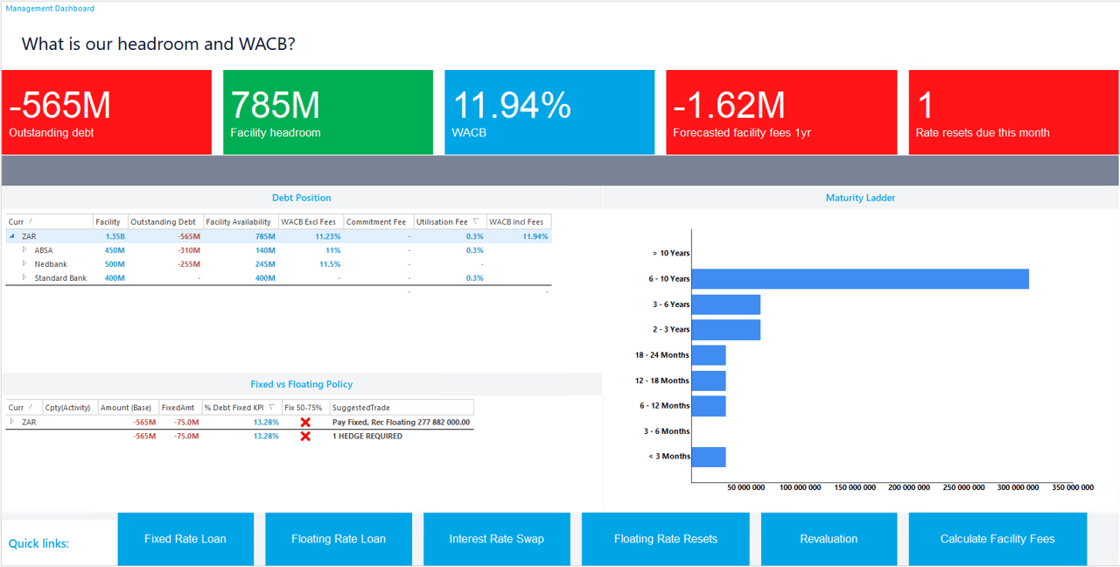The height and width of the screenshot is (567, 1120).
Task: Click the 1 HEDGE REQUIRED text
Action: pyautogui.click(x=368, y=436)
